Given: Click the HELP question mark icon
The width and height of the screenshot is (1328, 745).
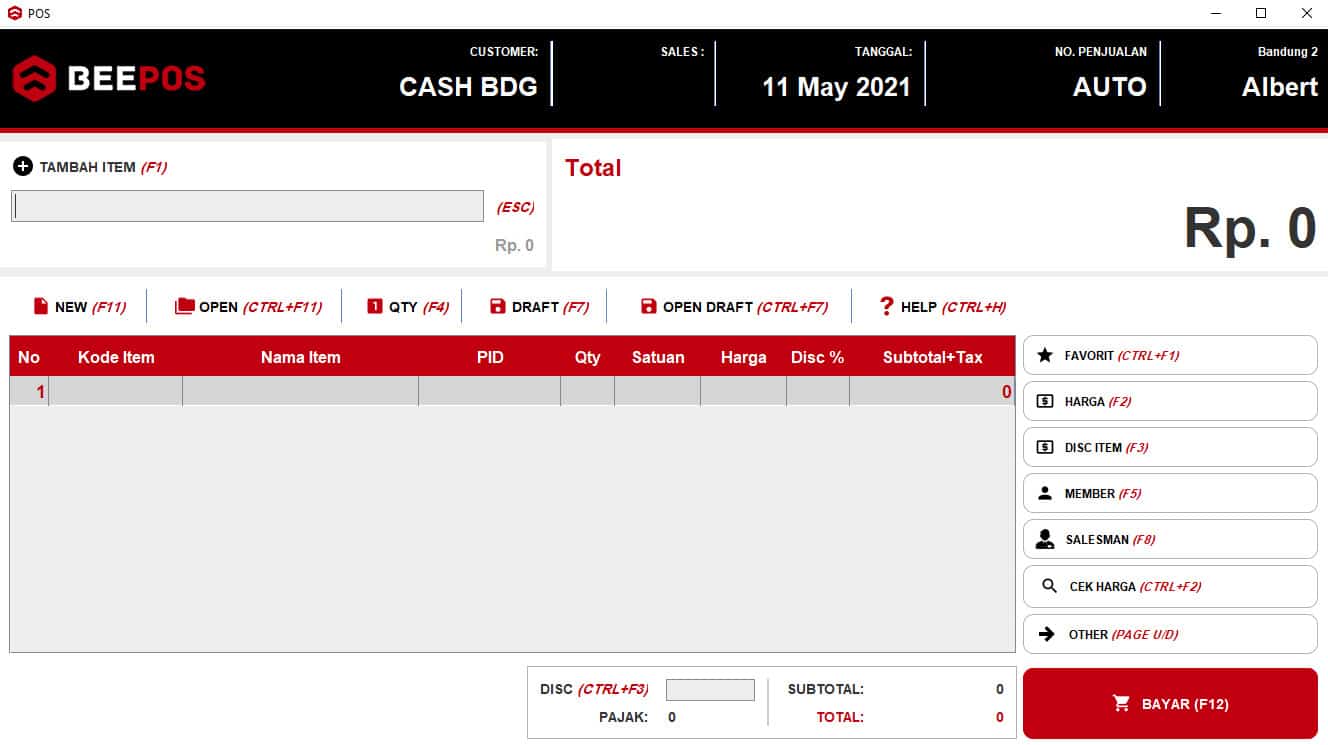Looking at the screenshot, I should point(886,306).
